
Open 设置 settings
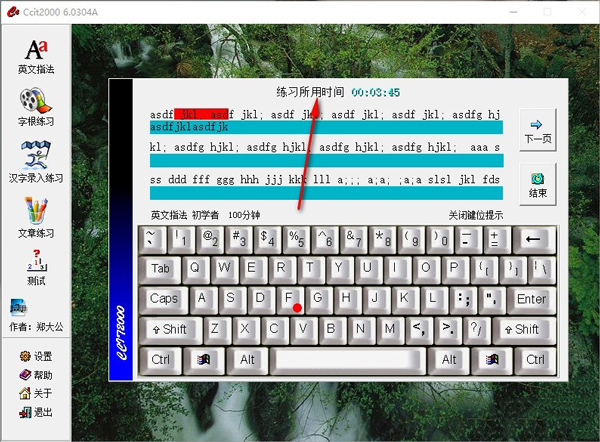(36, 356)
